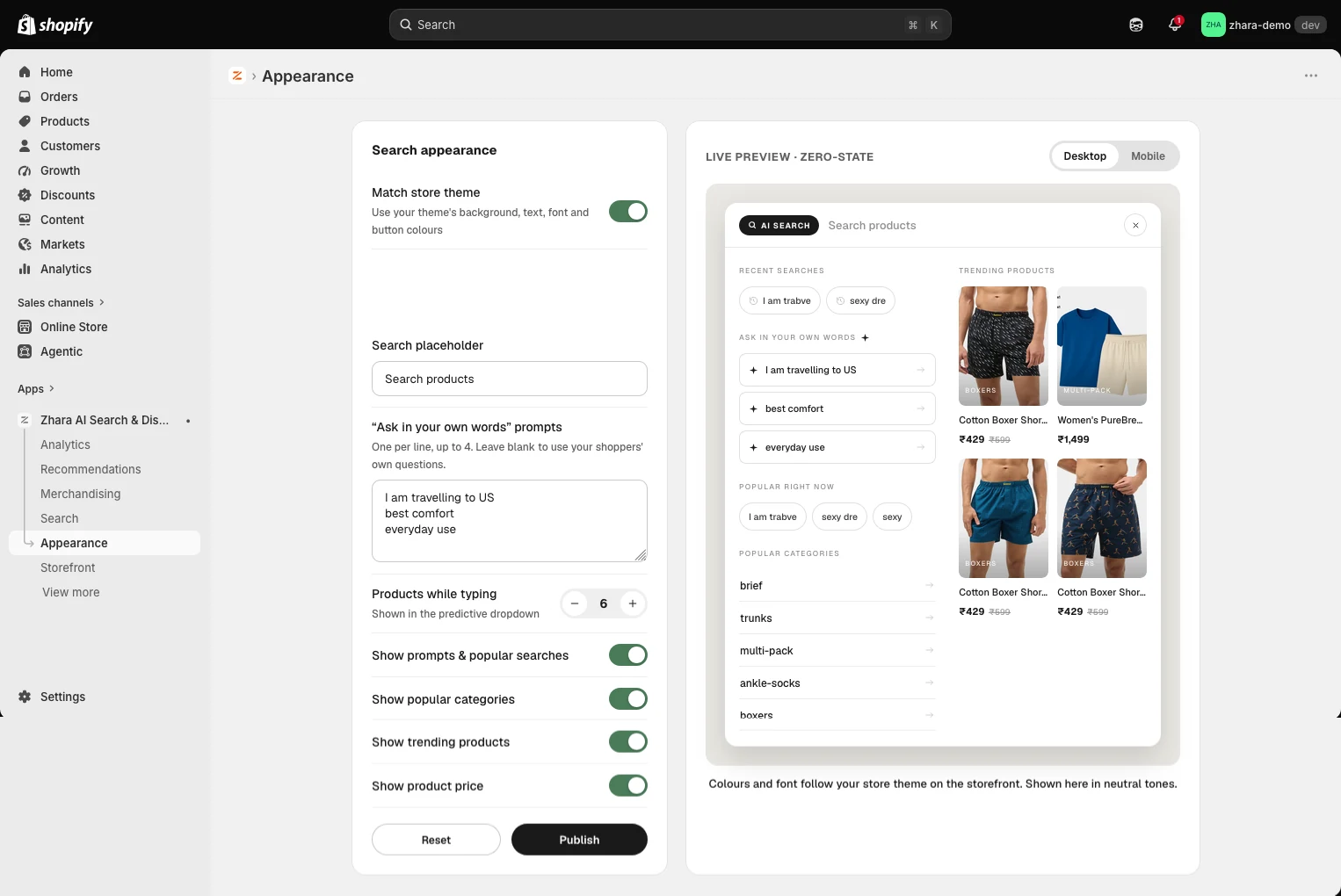Viewport: 1341px width, 896px height.
Task: Open the Search submenu item
Action: 60,519
